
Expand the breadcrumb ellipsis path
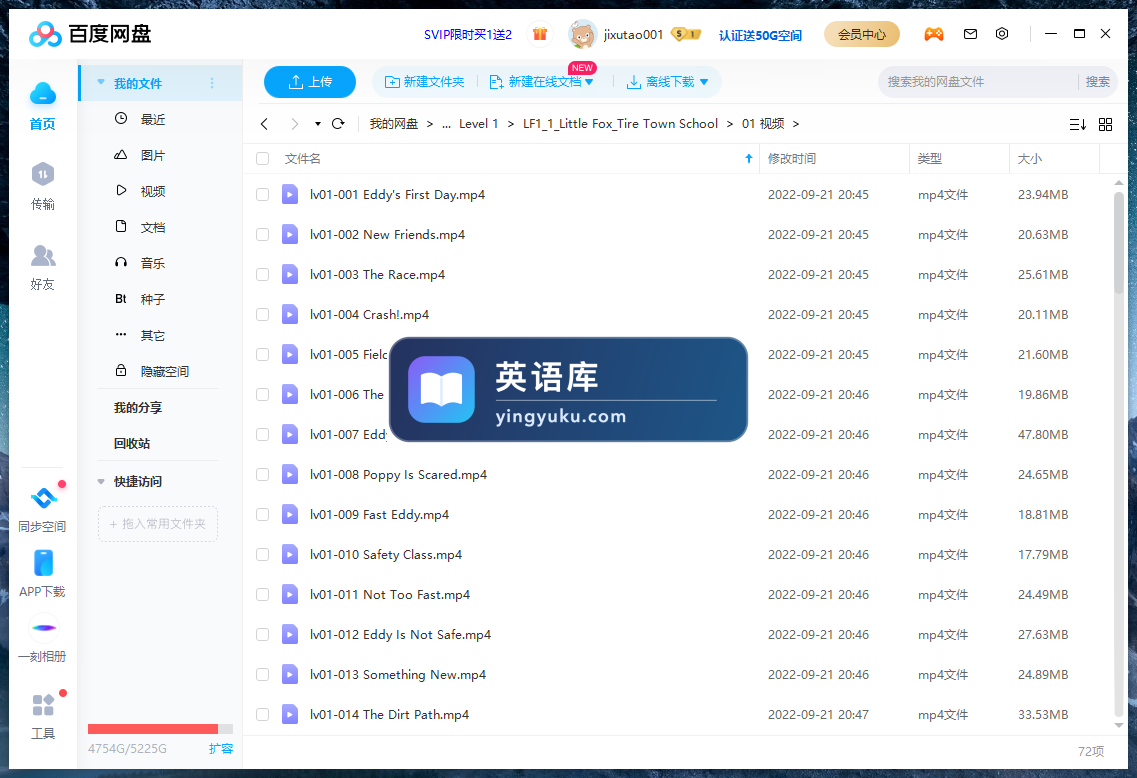(x=446, y=124)
